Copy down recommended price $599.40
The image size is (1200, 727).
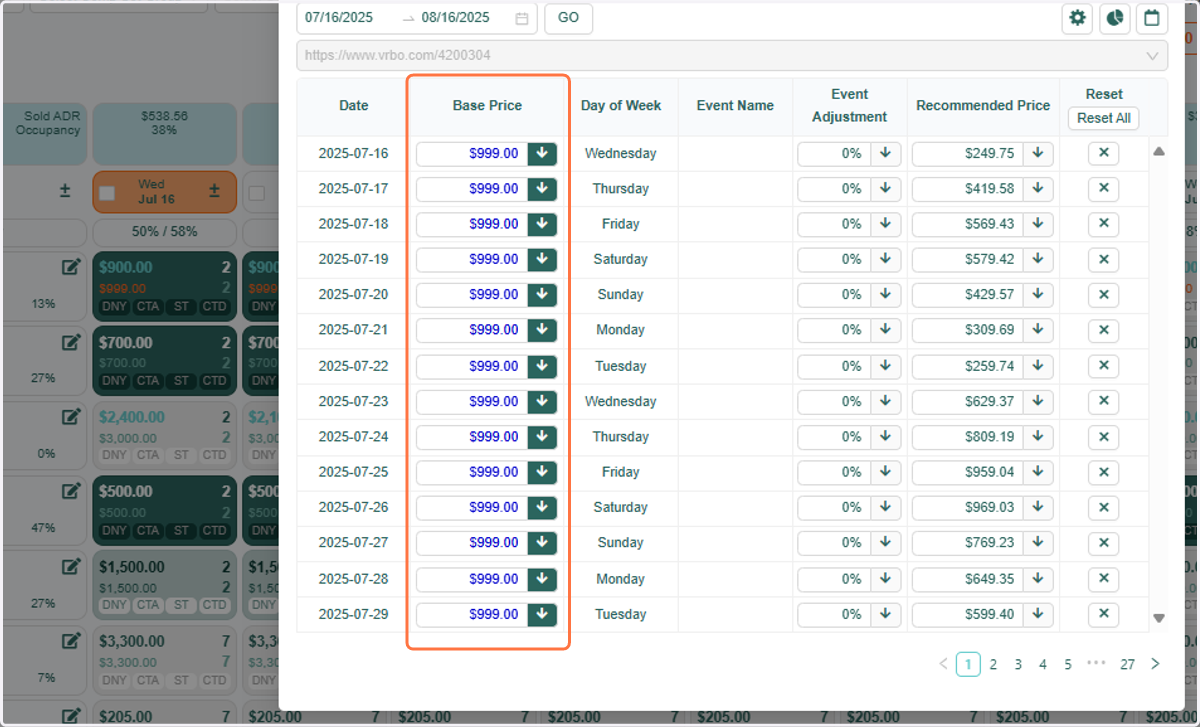(x=1038, y=614)
